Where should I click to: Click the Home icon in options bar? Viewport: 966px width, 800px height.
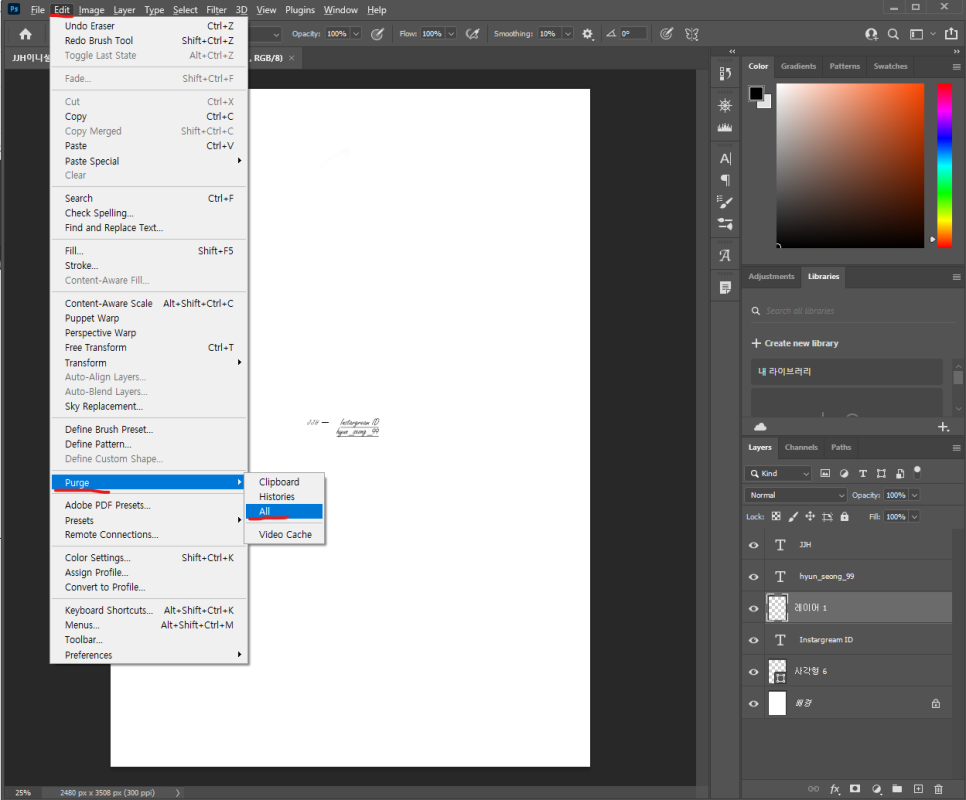pos(25,34)
